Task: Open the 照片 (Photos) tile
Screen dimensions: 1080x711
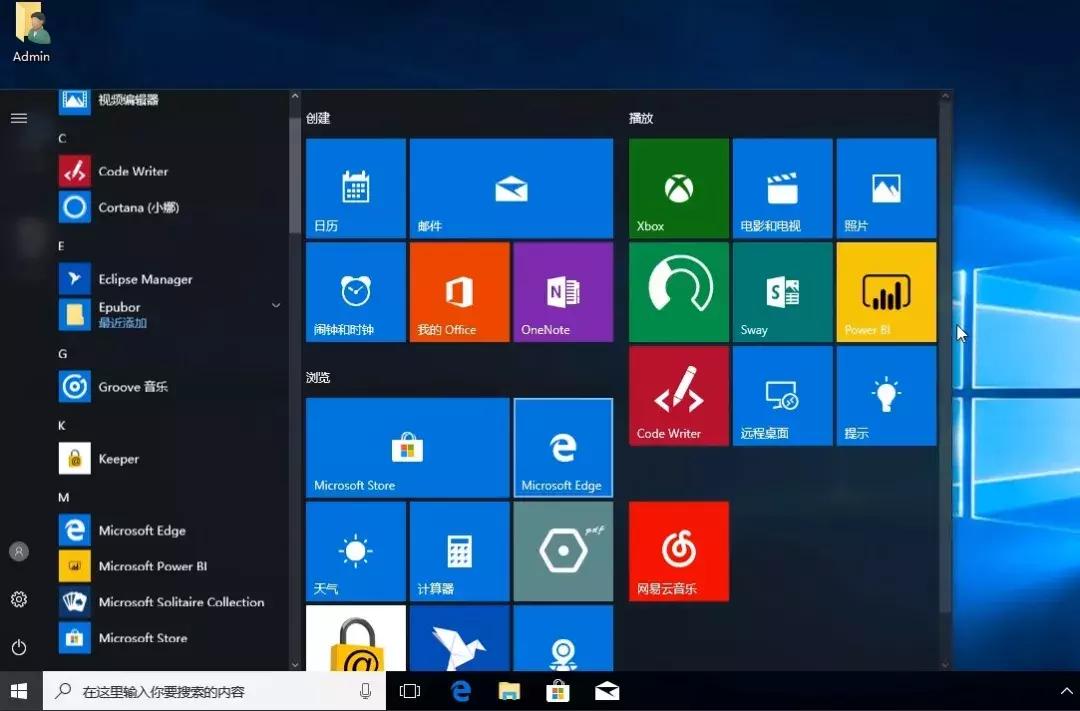Action: [x=886, y=188]
